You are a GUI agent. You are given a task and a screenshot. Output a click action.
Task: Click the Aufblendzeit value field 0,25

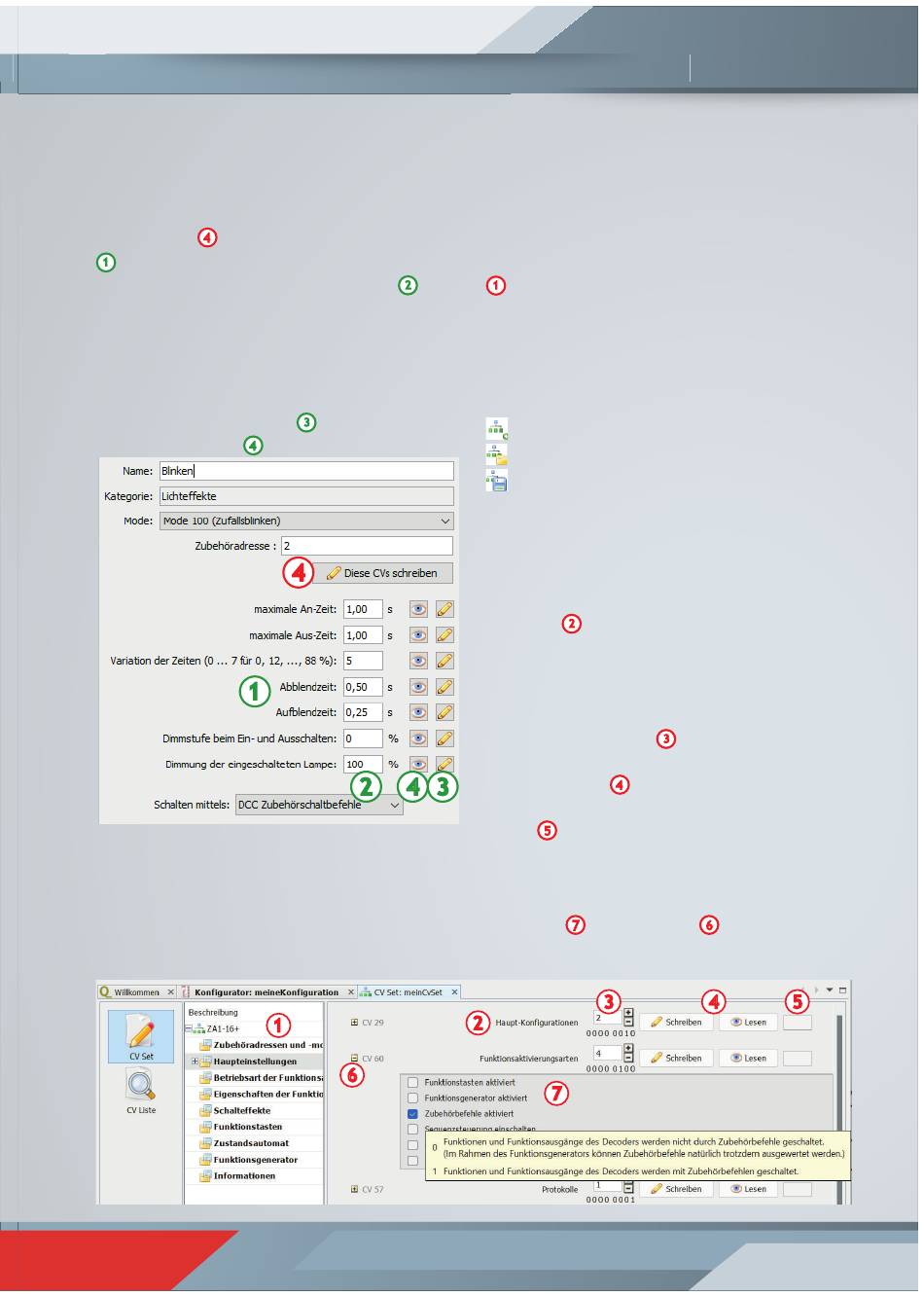click(x=363, y=712)
